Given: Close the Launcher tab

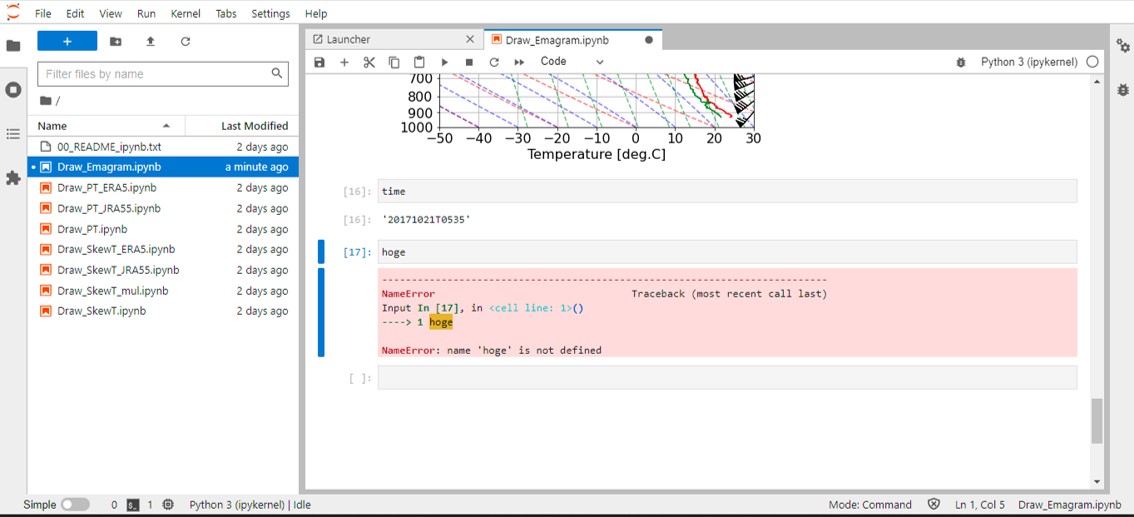Looking at the screenshot, I should [470, 40].
